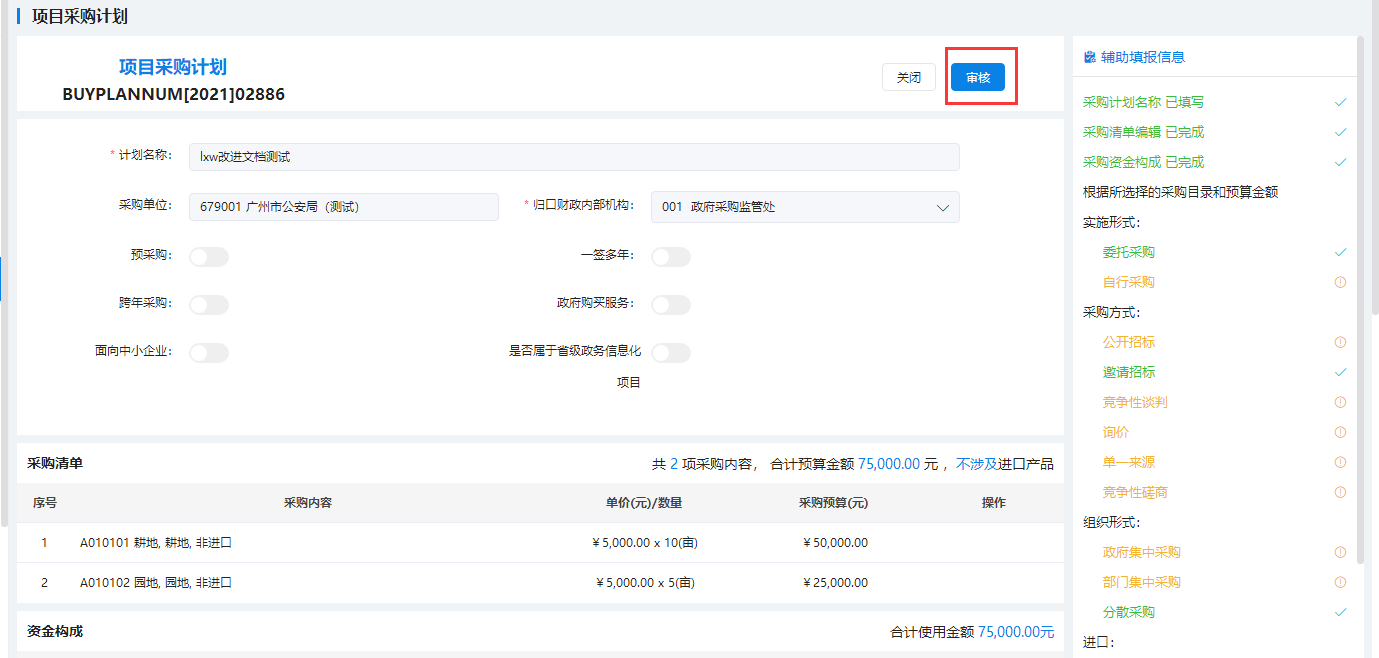1379x658 pixels.
Task: Click the 审核 button
Action: (977, 78)
